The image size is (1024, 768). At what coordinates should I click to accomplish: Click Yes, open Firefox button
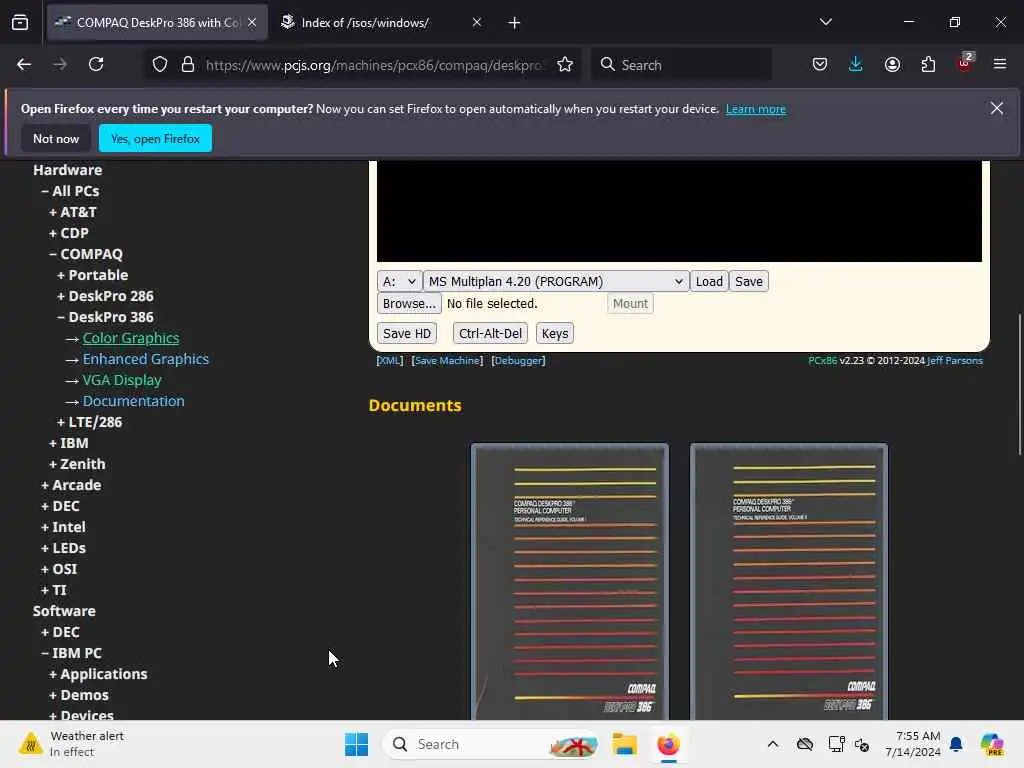[155, 138]
